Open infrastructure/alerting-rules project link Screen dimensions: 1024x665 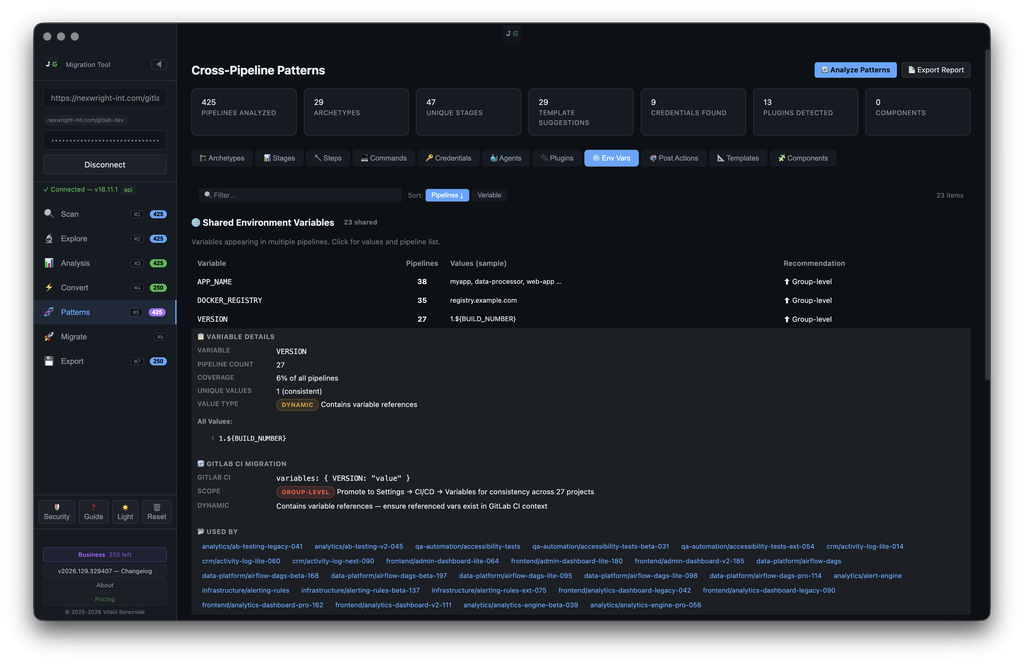click(x=246, y=590)
